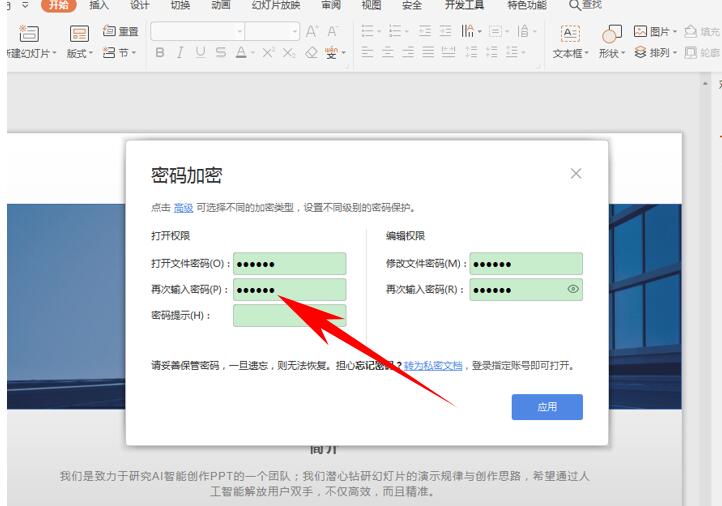The image size is (722, 506).
Task: Click the numbered list icon
Action: [x=395, y=32]
